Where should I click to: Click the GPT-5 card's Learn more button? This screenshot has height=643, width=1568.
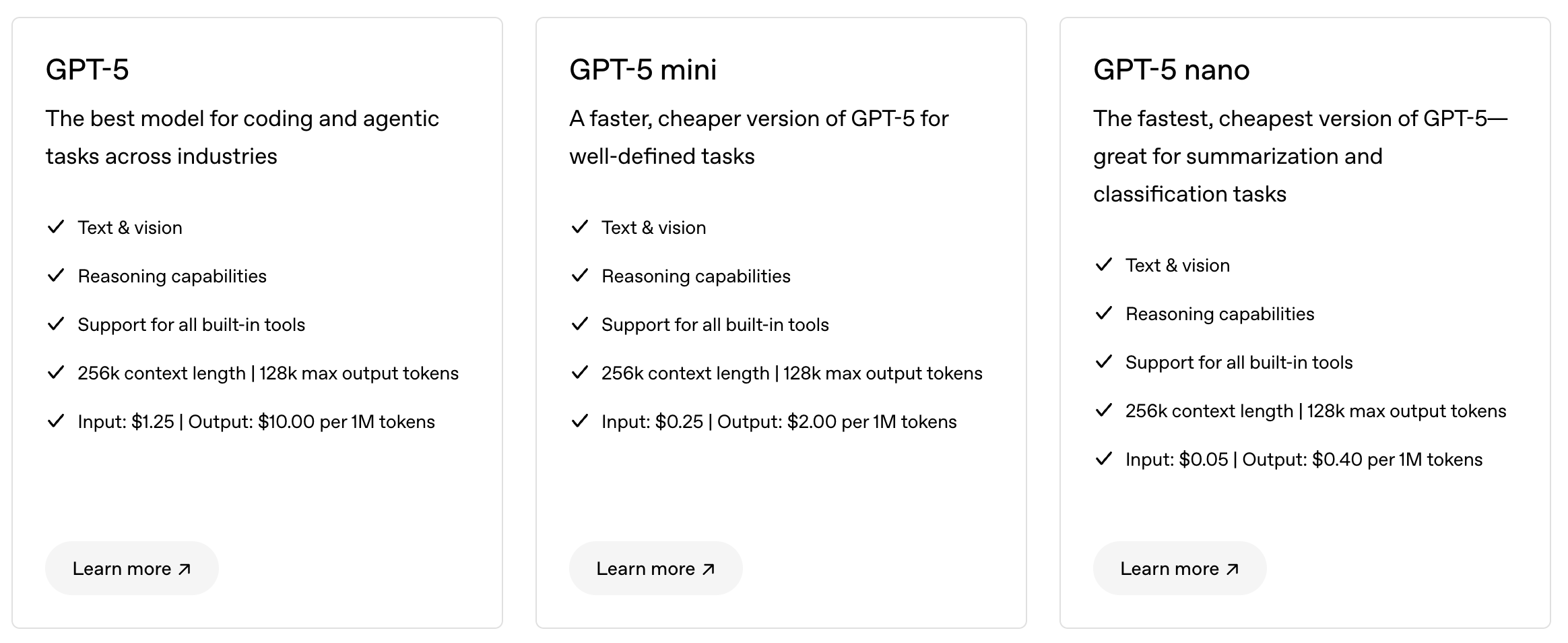pyautogui.click(x=131, y=568)
